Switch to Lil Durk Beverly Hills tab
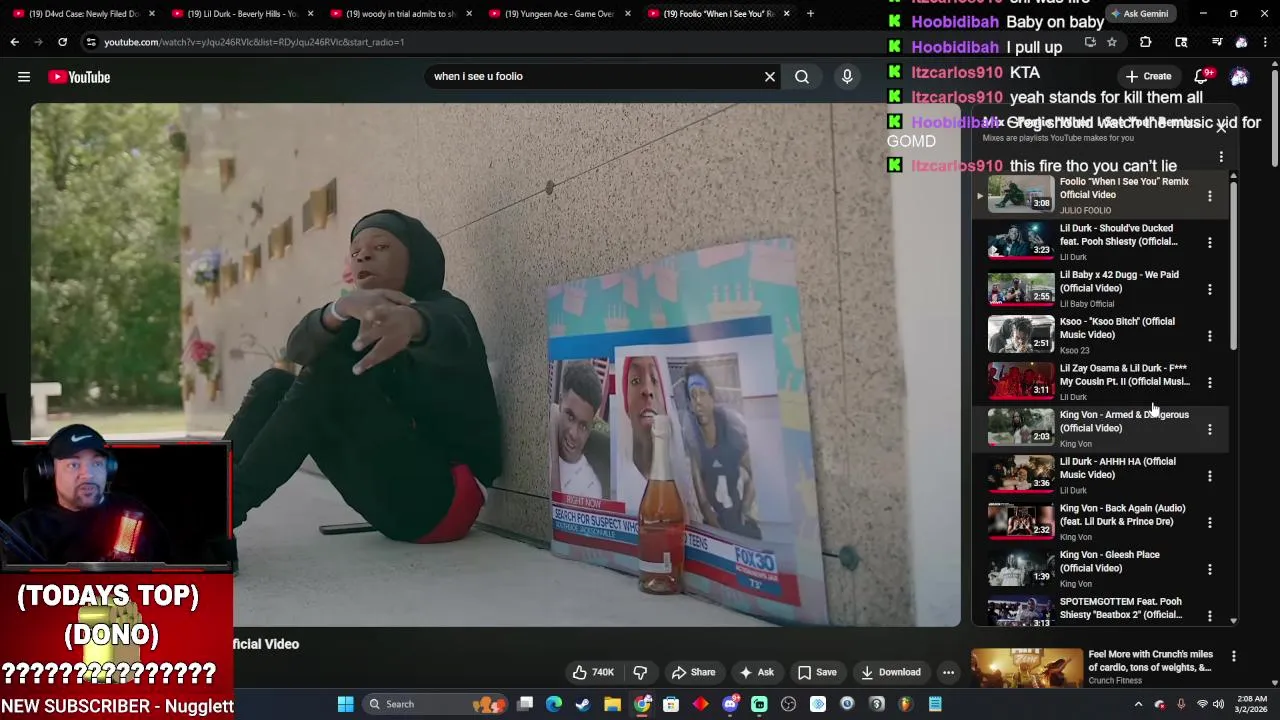Screen dimensions: 1280x720 [x=242, y=14]
